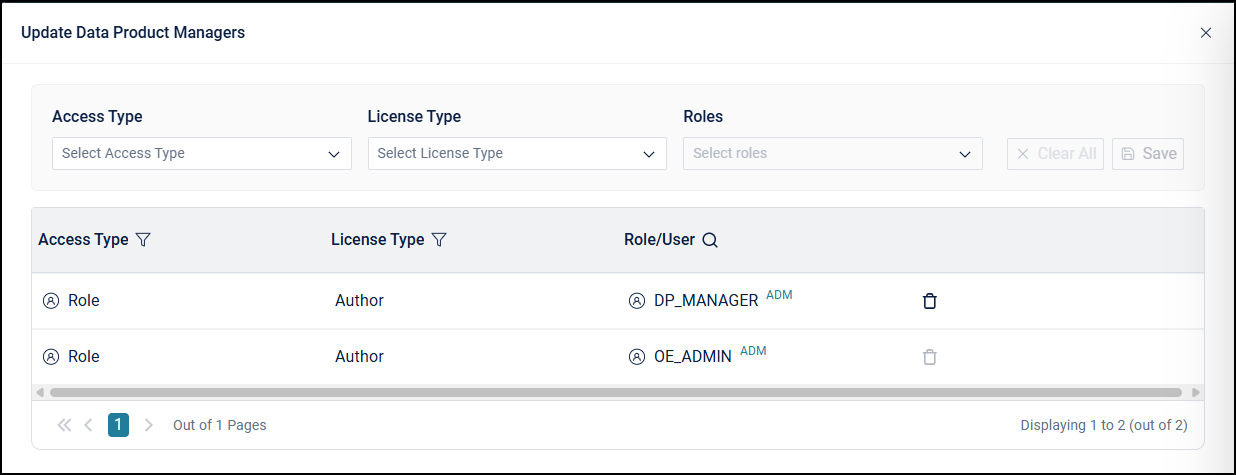Click the Save button
Image resolution: width=1236 pixels, height=475 pixels.
coord(1148,154)
